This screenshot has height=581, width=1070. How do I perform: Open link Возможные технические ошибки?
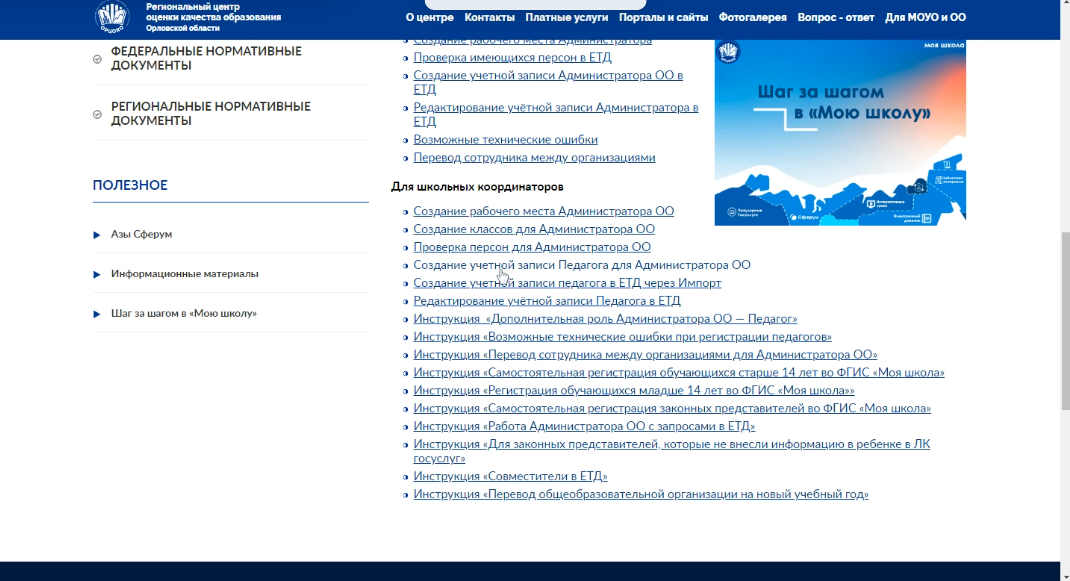505,140
